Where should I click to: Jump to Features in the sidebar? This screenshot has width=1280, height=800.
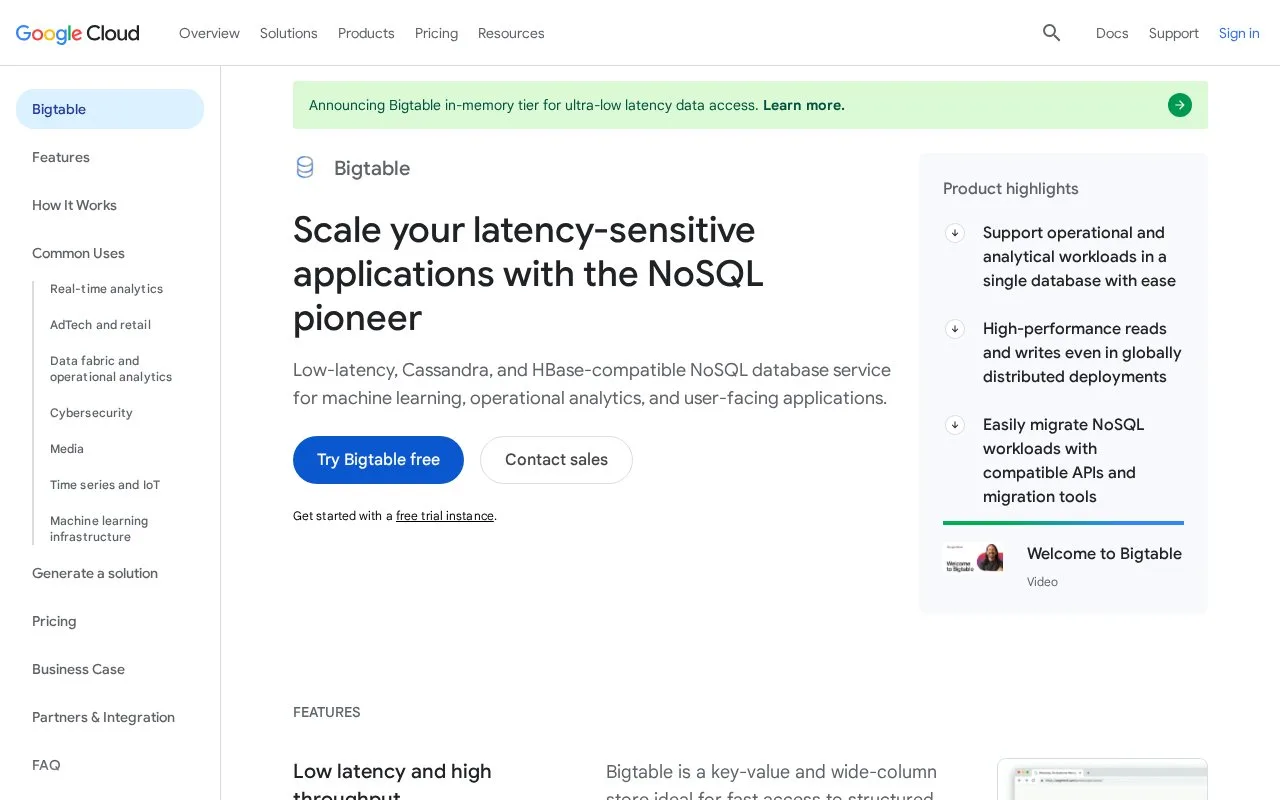pos(61,157)
